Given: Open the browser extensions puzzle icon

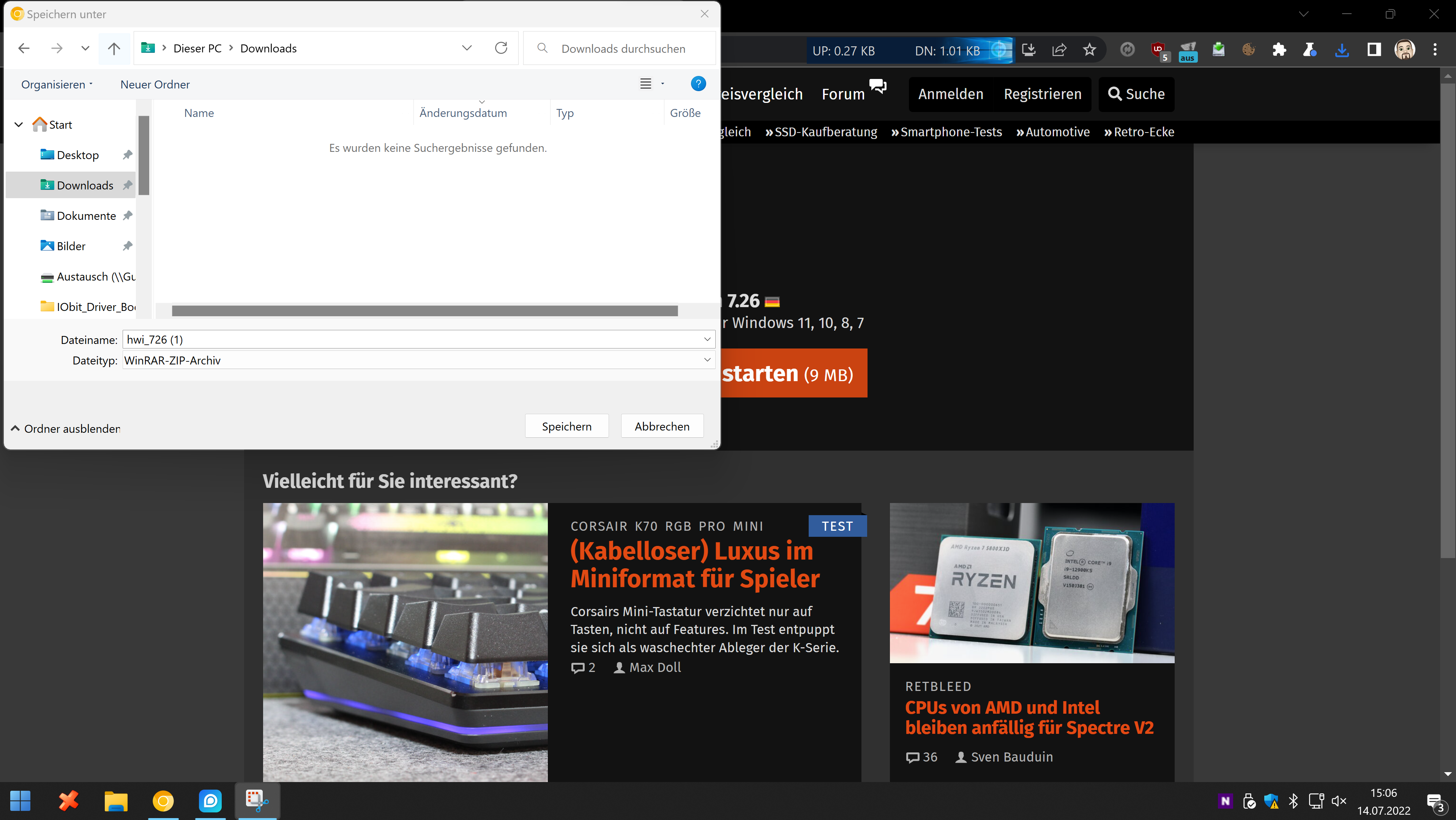Looking at the screenshot, I should point(1279,50).
